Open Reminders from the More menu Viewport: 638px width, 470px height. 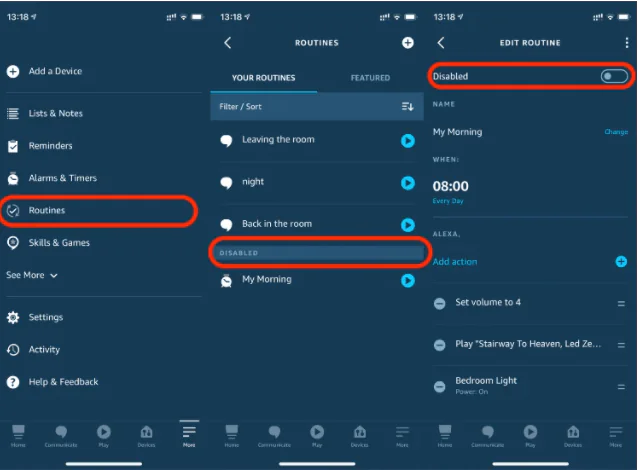click(x=50, y=146)
